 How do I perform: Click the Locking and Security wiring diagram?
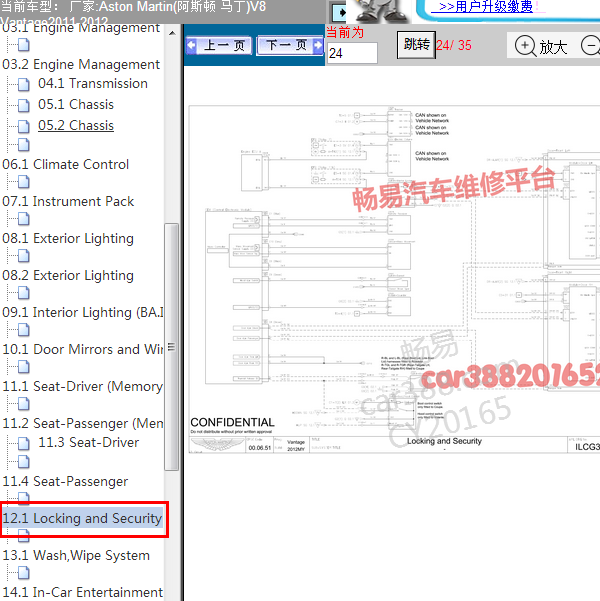[394, 279]
